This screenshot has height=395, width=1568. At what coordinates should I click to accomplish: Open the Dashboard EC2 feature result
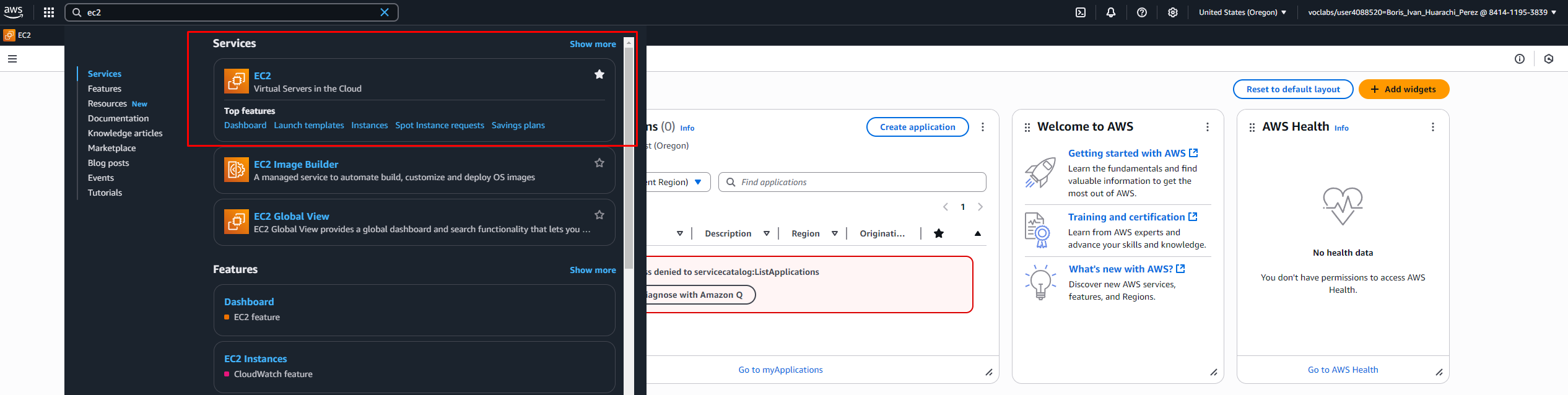[x=249, y=302]
